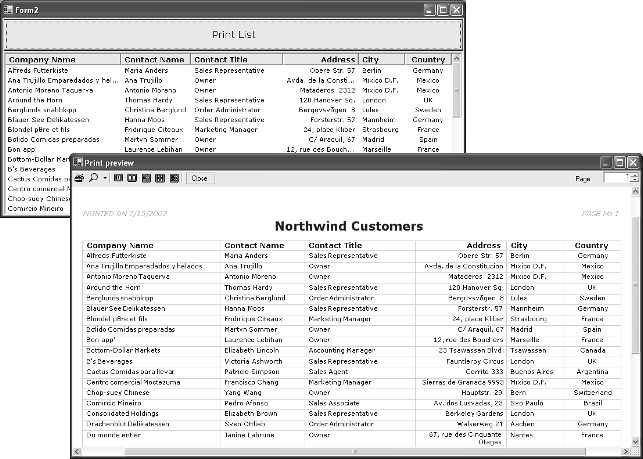The width and height of the screenshot is (643, 459).
Task: Click Strasbourg city cell in Form2 list
Action: [x=380, y=130]
